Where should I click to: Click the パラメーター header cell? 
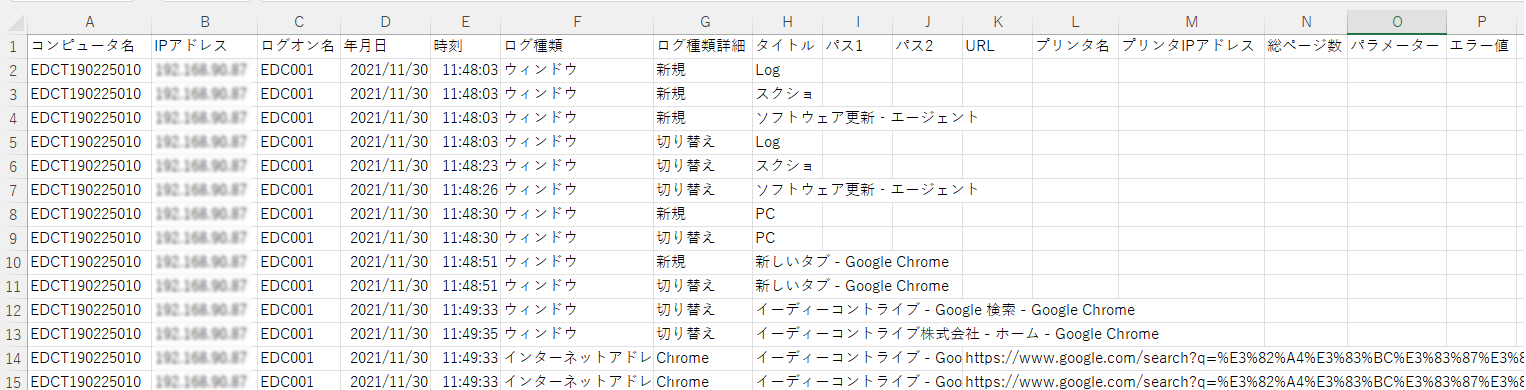coord(1396,46)
